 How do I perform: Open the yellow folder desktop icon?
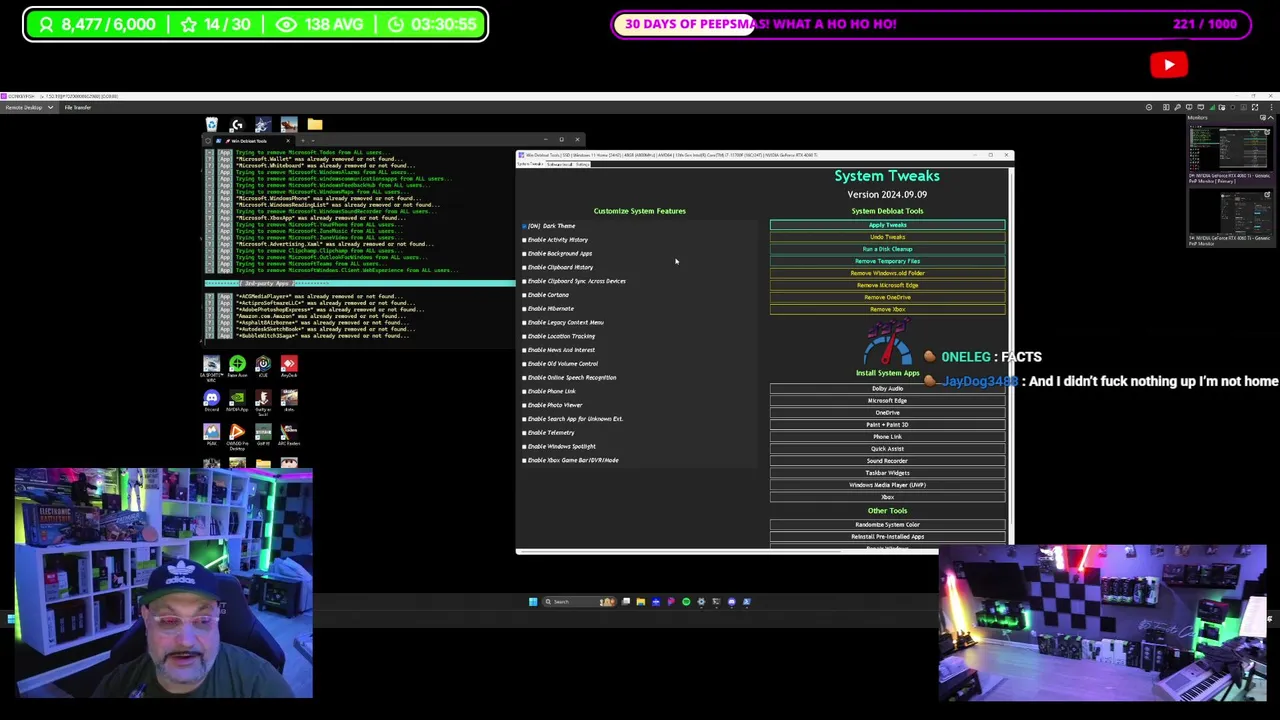315,124
